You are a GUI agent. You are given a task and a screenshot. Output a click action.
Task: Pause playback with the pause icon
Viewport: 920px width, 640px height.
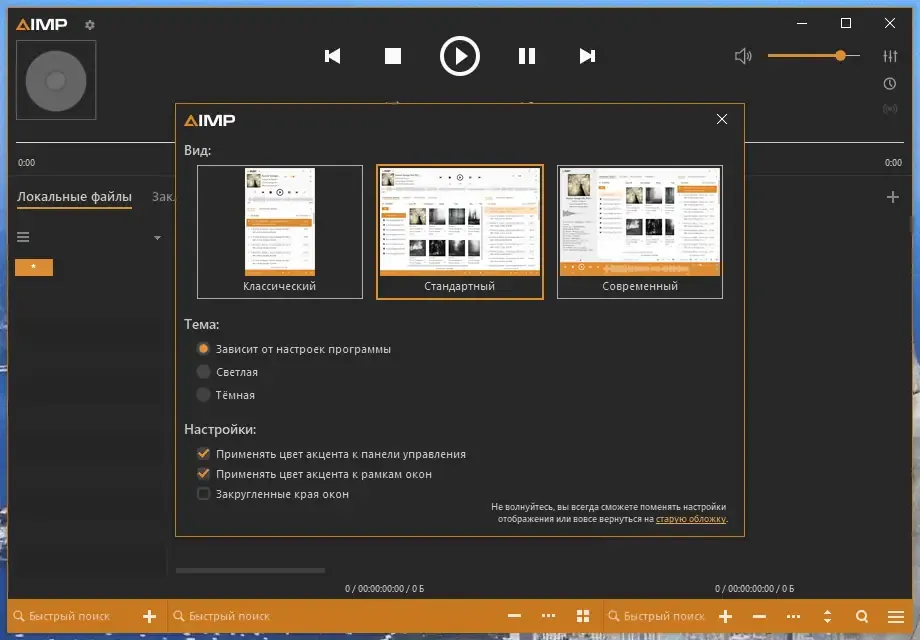point(527,56)
